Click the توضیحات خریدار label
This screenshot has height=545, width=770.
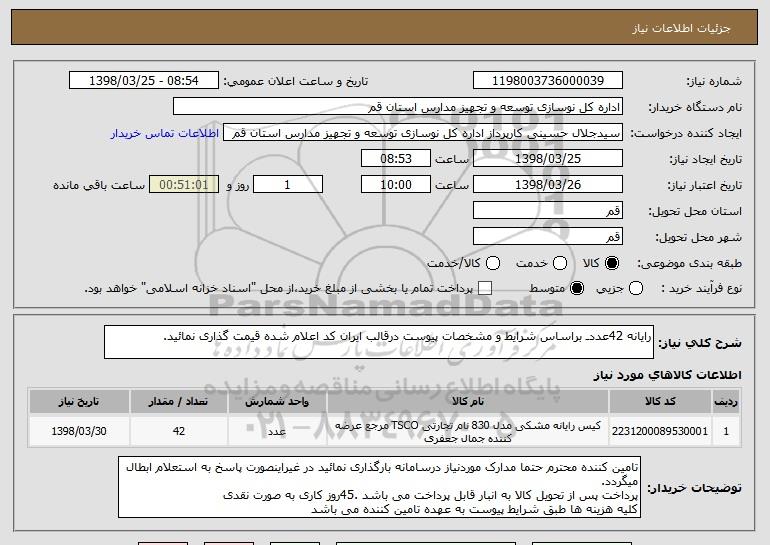point(694,488)
